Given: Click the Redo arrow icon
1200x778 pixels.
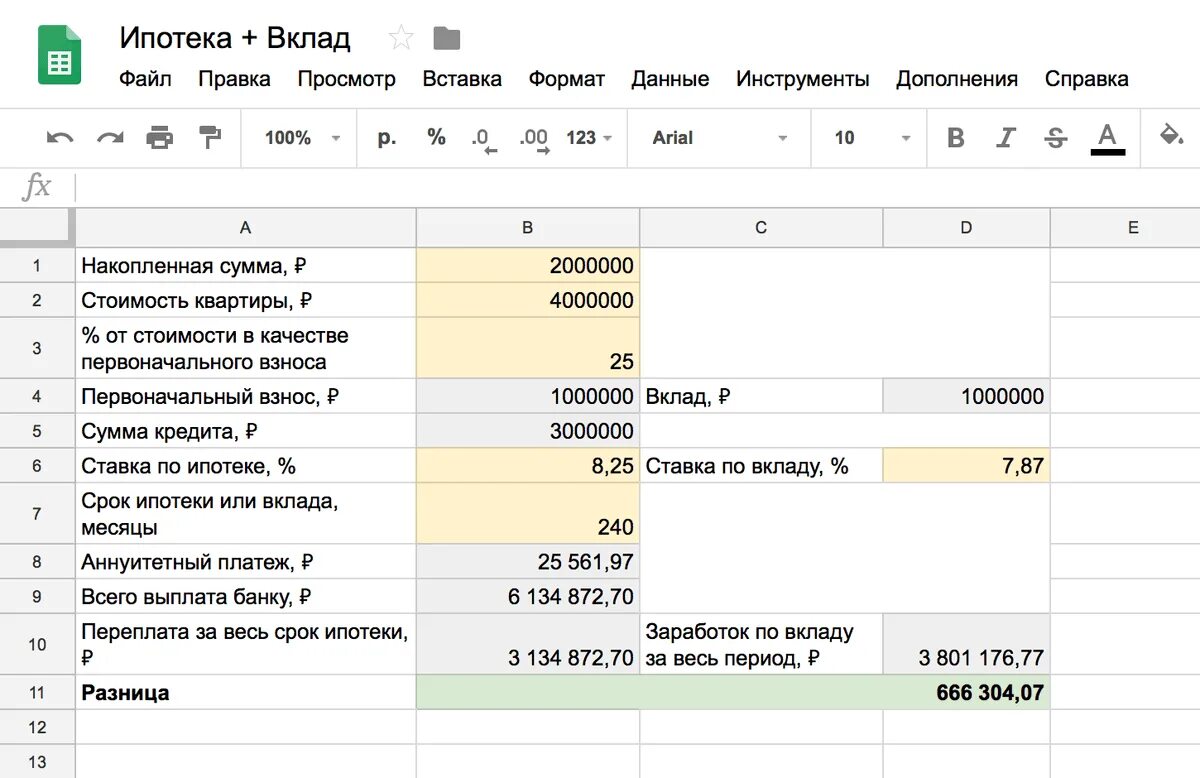Looking at the screenshot, I should (x=110, y=138).
